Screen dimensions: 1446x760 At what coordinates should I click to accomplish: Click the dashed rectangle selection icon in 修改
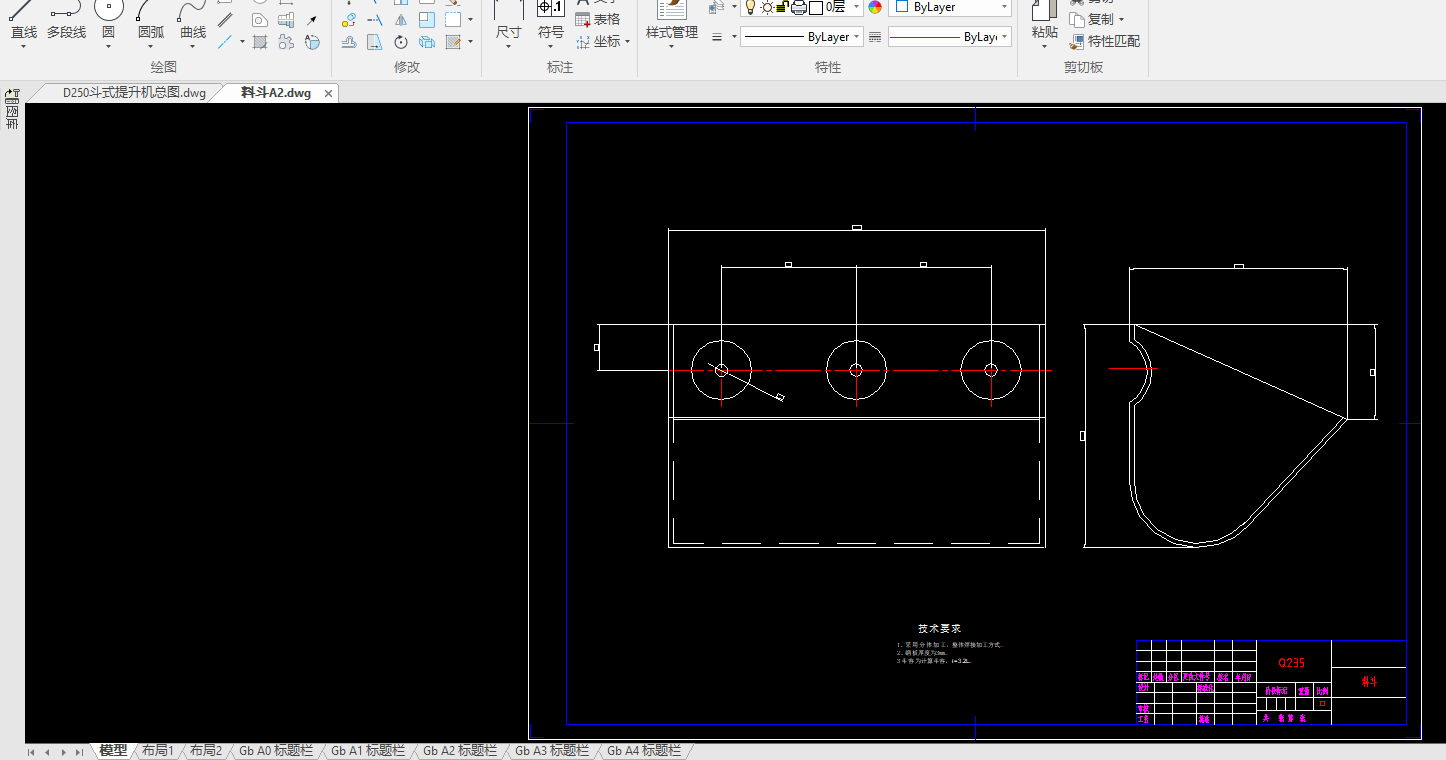point(453,20)
